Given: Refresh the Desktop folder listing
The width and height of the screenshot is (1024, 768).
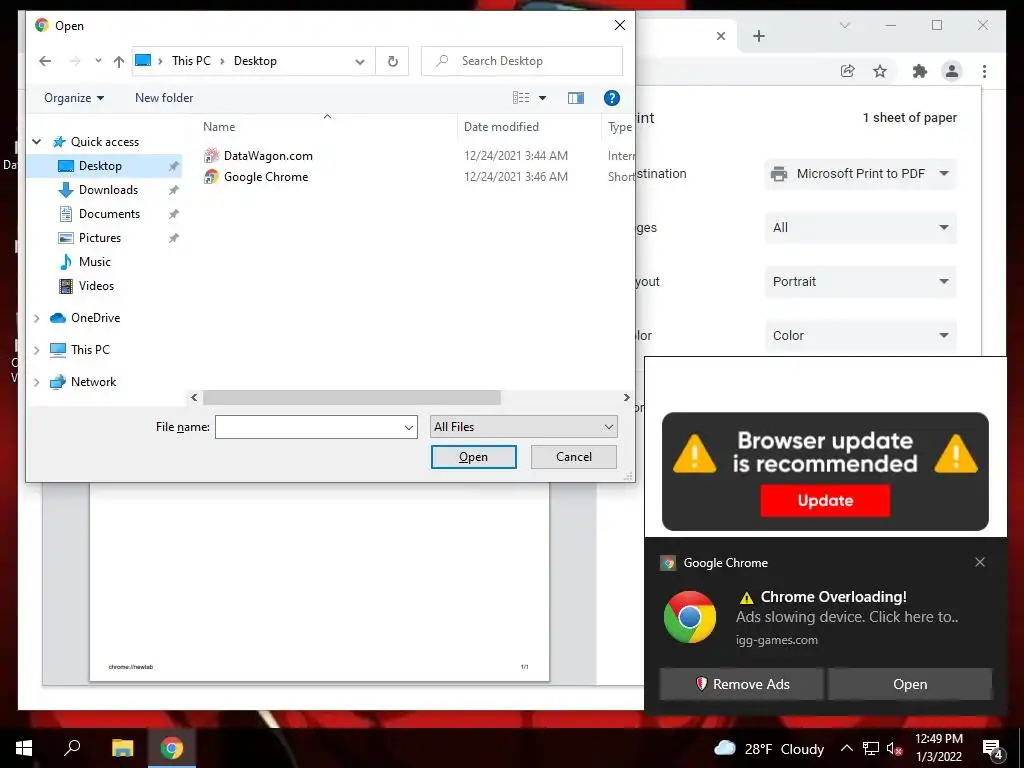Looking at the screenshot, I should [392, 61].
